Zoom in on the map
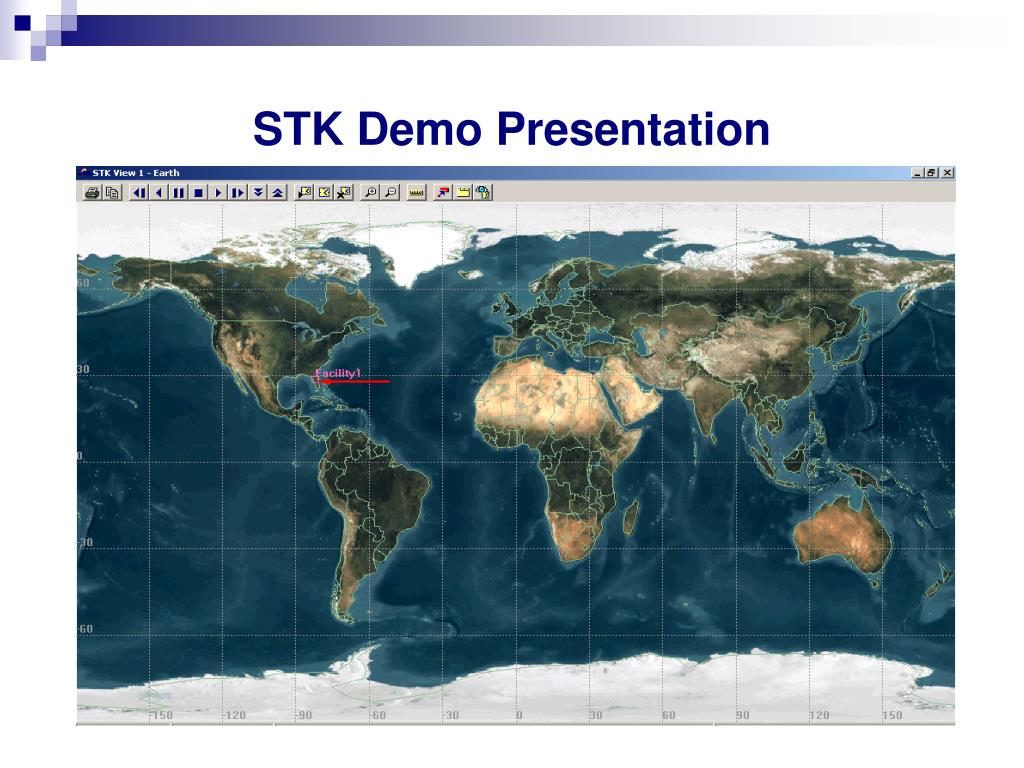Screen dimensions: 1024x768 [x=370, y=193]
